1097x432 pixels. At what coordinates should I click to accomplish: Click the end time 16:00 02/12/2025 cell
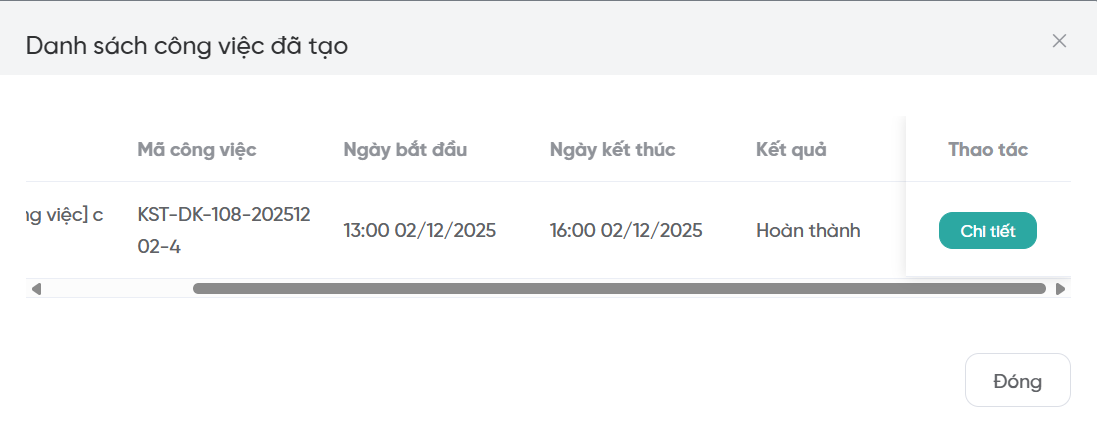point(626,231)
